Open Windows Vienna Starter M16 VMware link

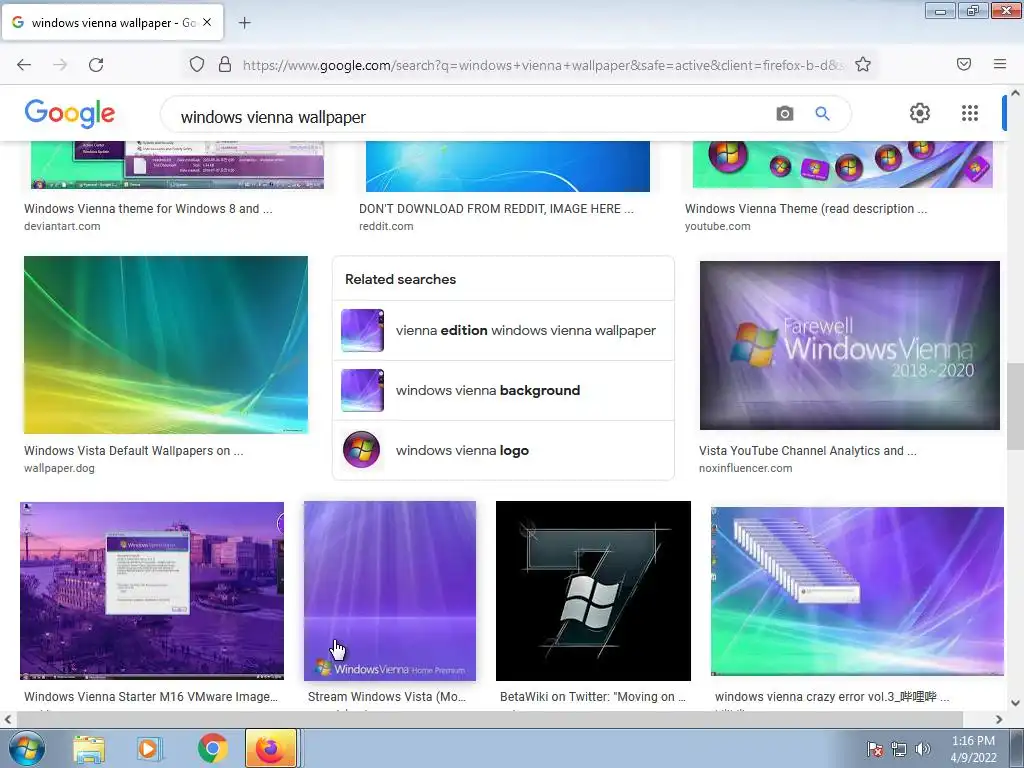(151, 697)
